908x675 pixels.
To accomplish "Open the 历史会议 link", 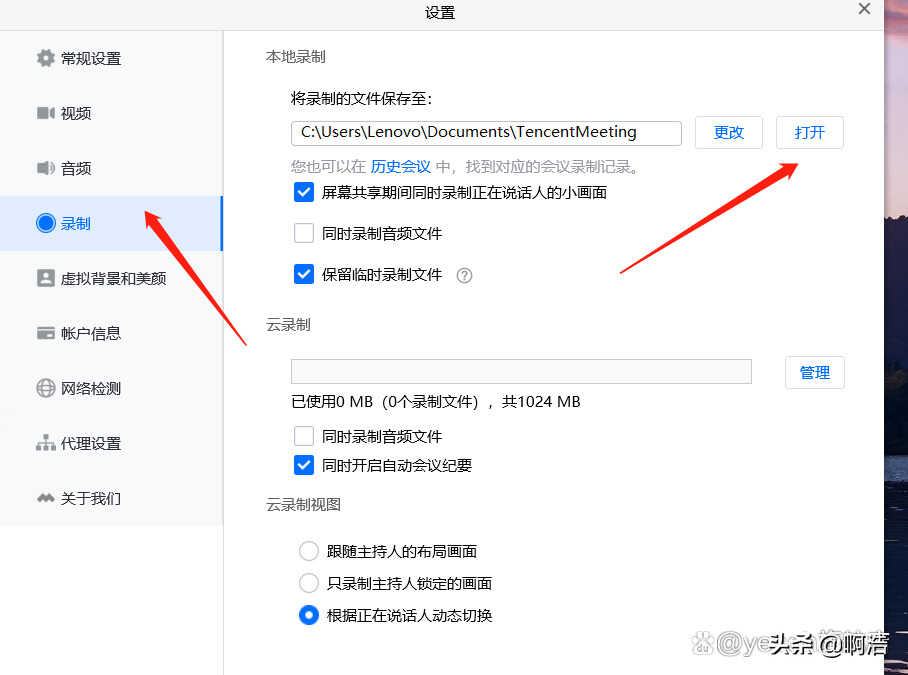I will (400, 167).
